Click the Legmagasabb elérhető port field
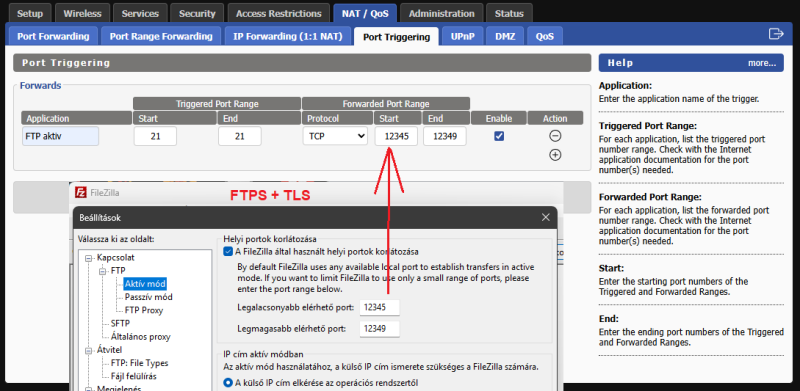Screen dimensions: 800x391 click(x=379, y=329)
